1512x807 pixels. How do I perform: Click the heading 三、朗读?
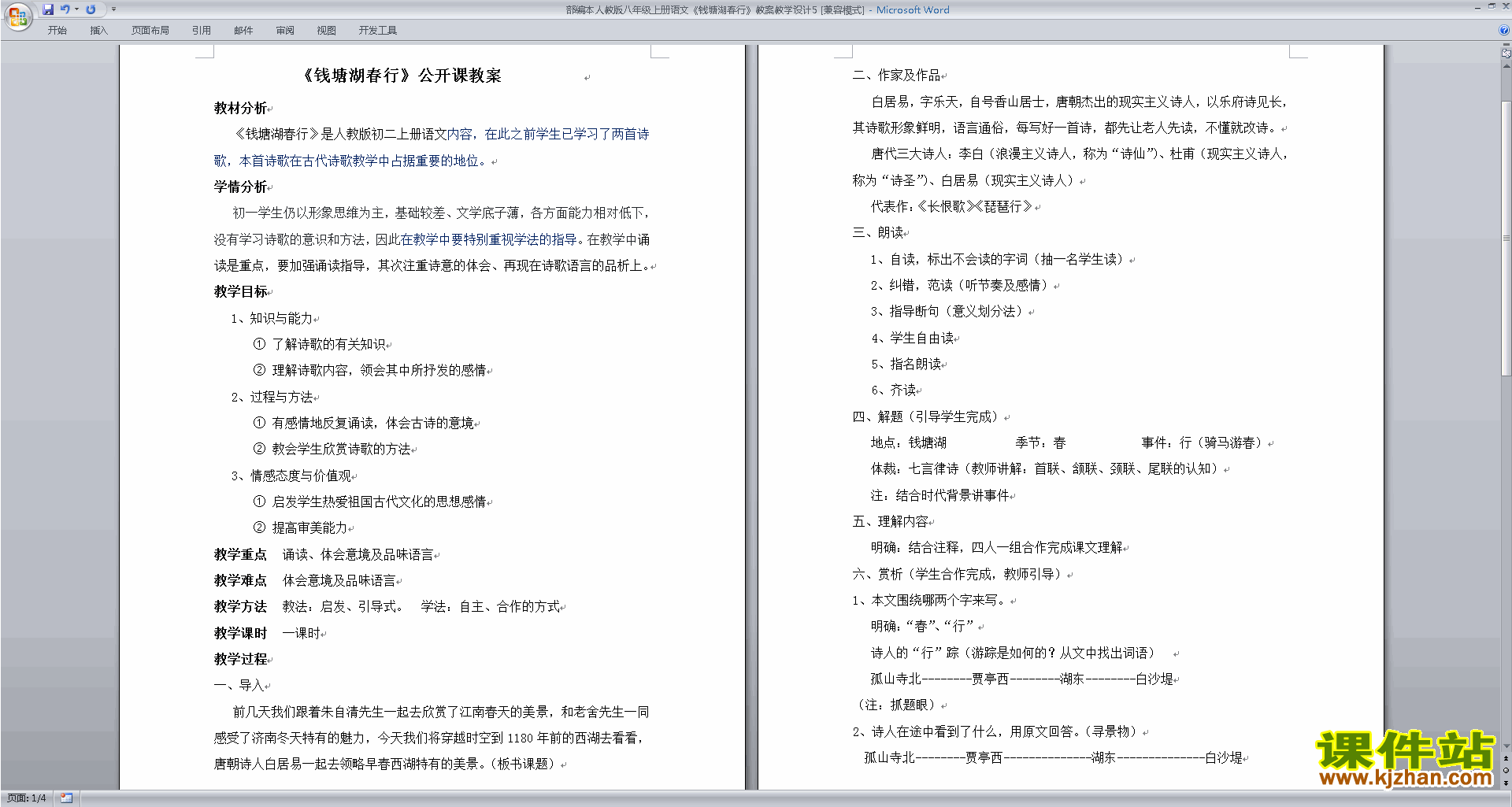click(x=877, y=232)
